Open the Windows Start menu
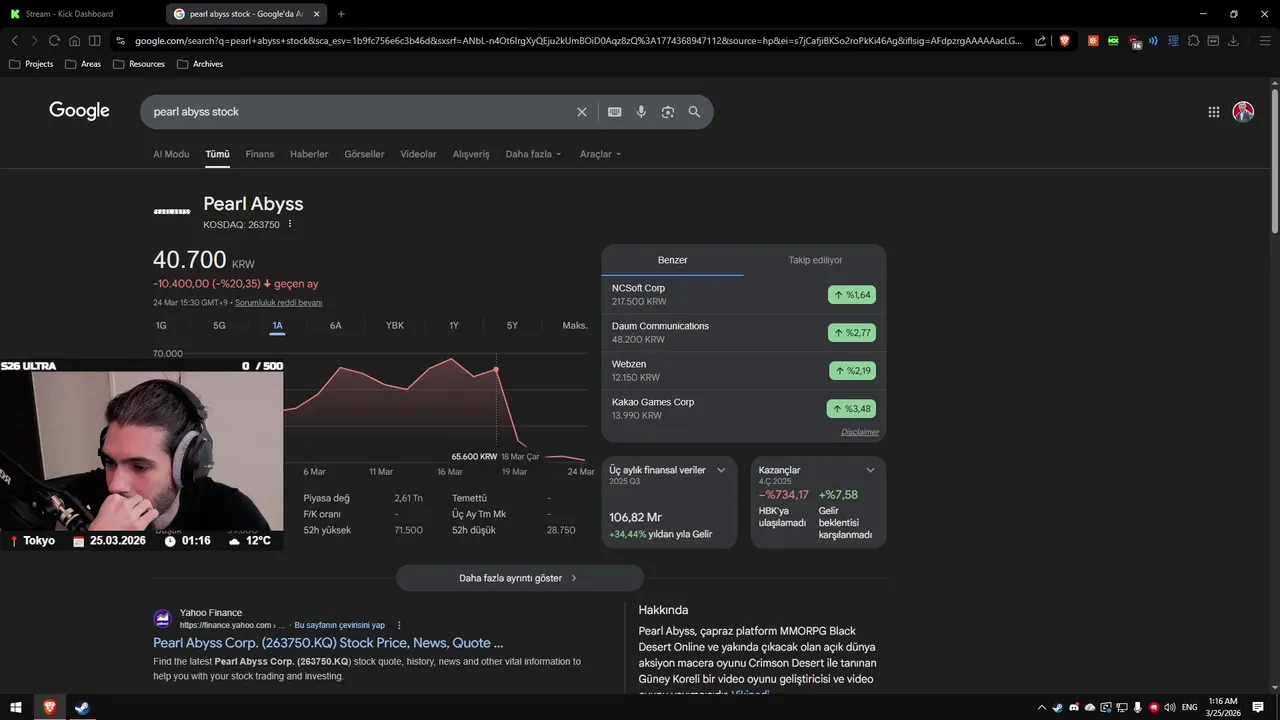This screenshot has height=720, width=1280. [16, 707]
